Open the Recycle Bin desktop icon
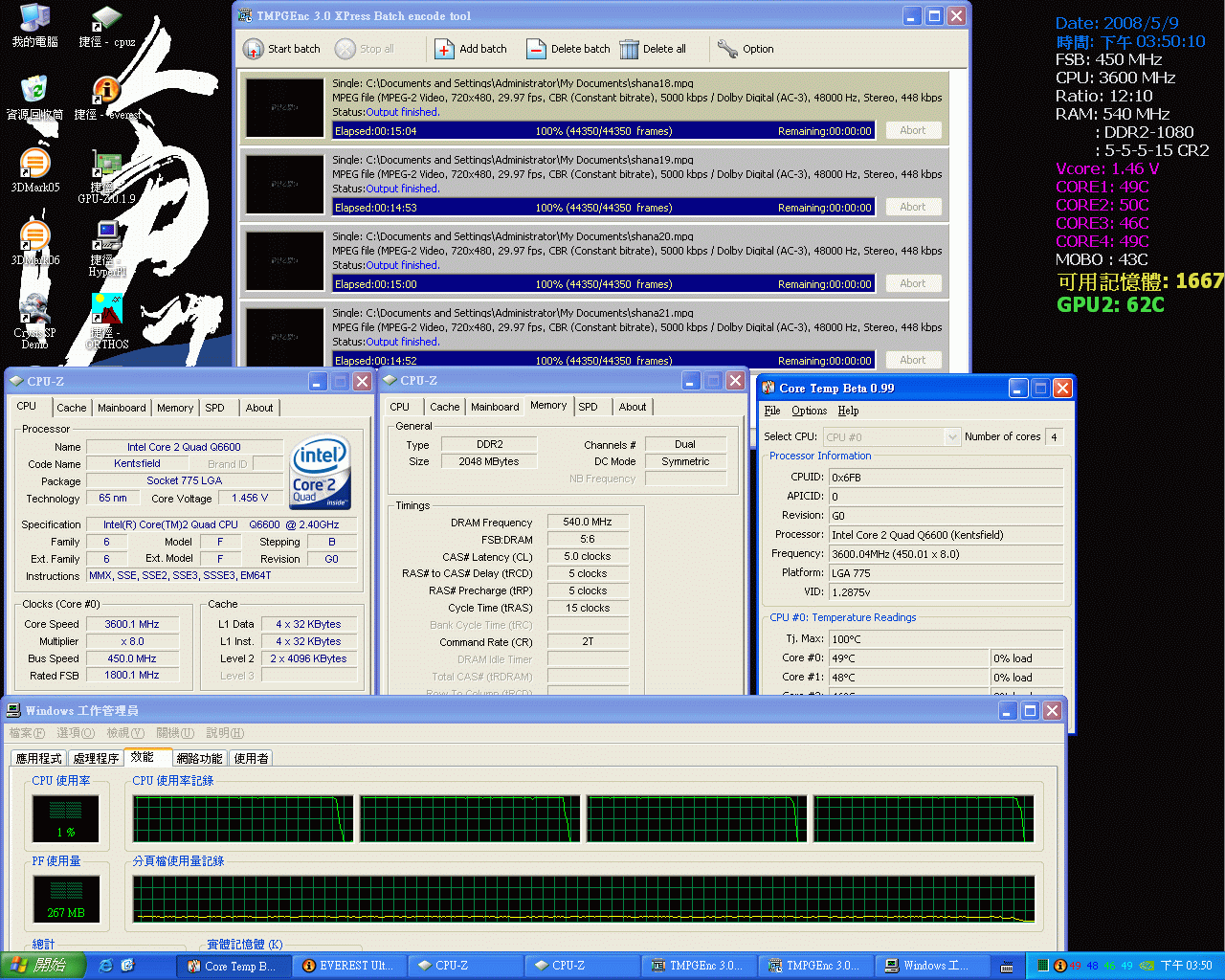1225x980 pixels. [x=34, y=99]
